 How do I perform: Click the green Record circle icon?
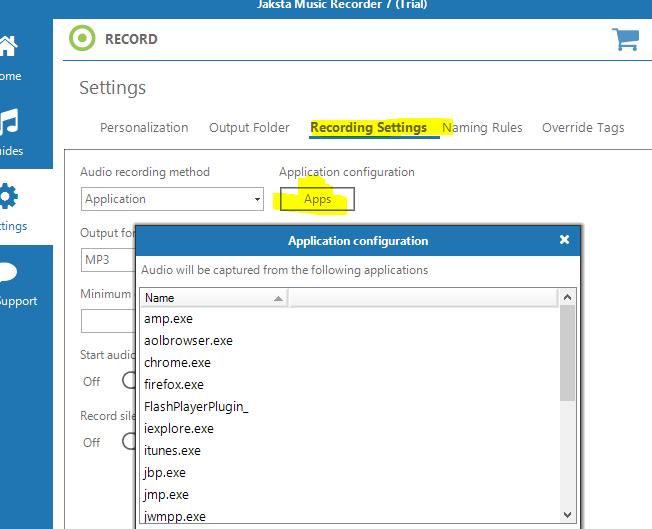(82, 38)
